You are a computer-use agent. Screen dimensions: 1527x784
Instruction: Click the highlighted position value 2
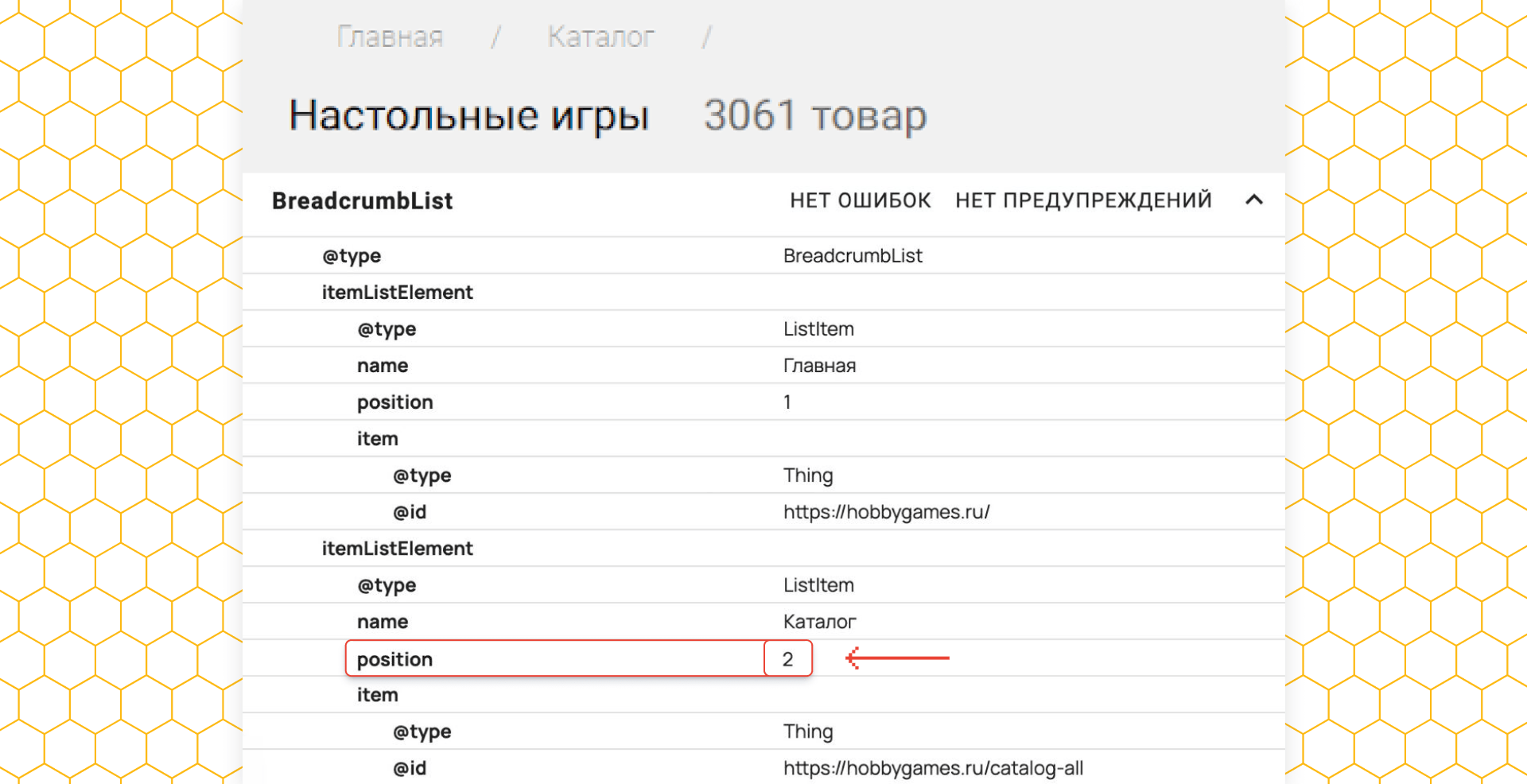(787, 659)
